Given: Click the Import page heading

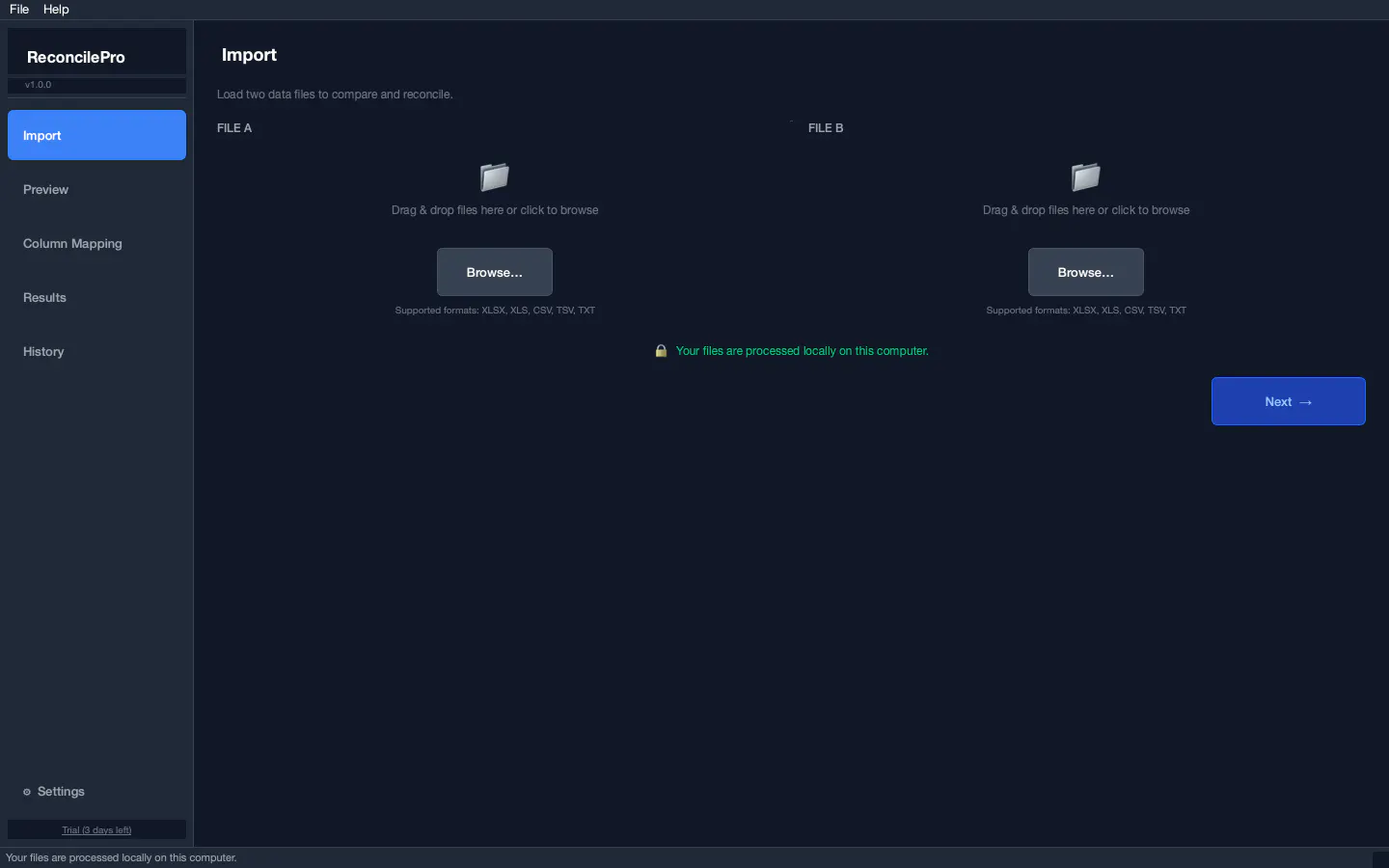Looking at the screenshot, I should (x=249, y=55).
